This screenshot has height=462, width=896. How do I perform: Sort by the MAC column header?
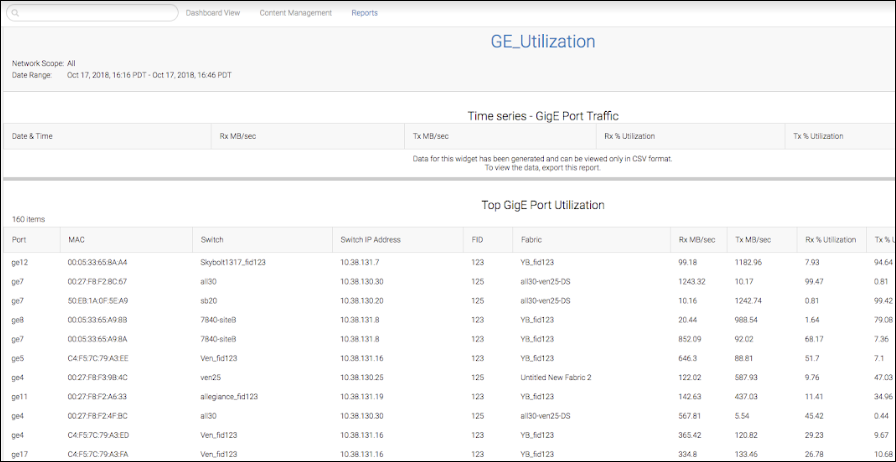click(77, 240)
